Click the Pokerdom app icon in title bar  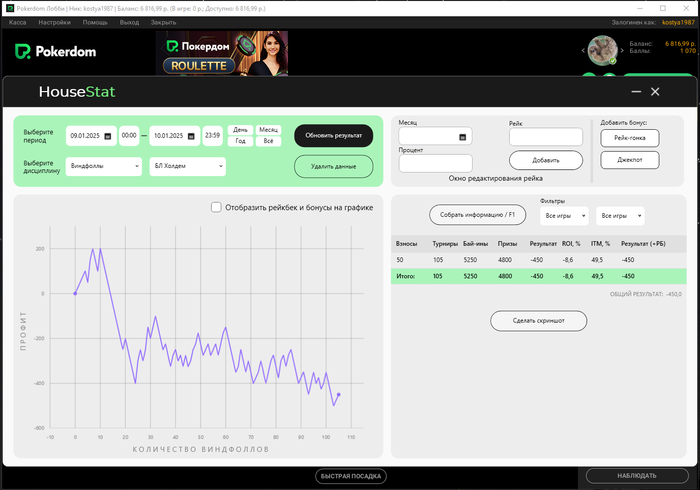point(10,8)
